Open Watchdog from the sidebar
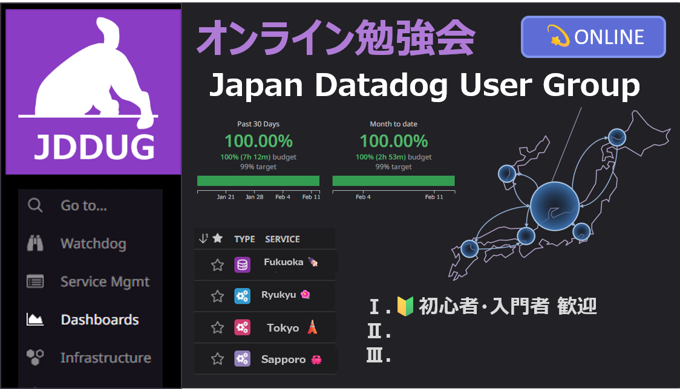The image size is (680, 389). pyautogui.click(x=93, y=244)
